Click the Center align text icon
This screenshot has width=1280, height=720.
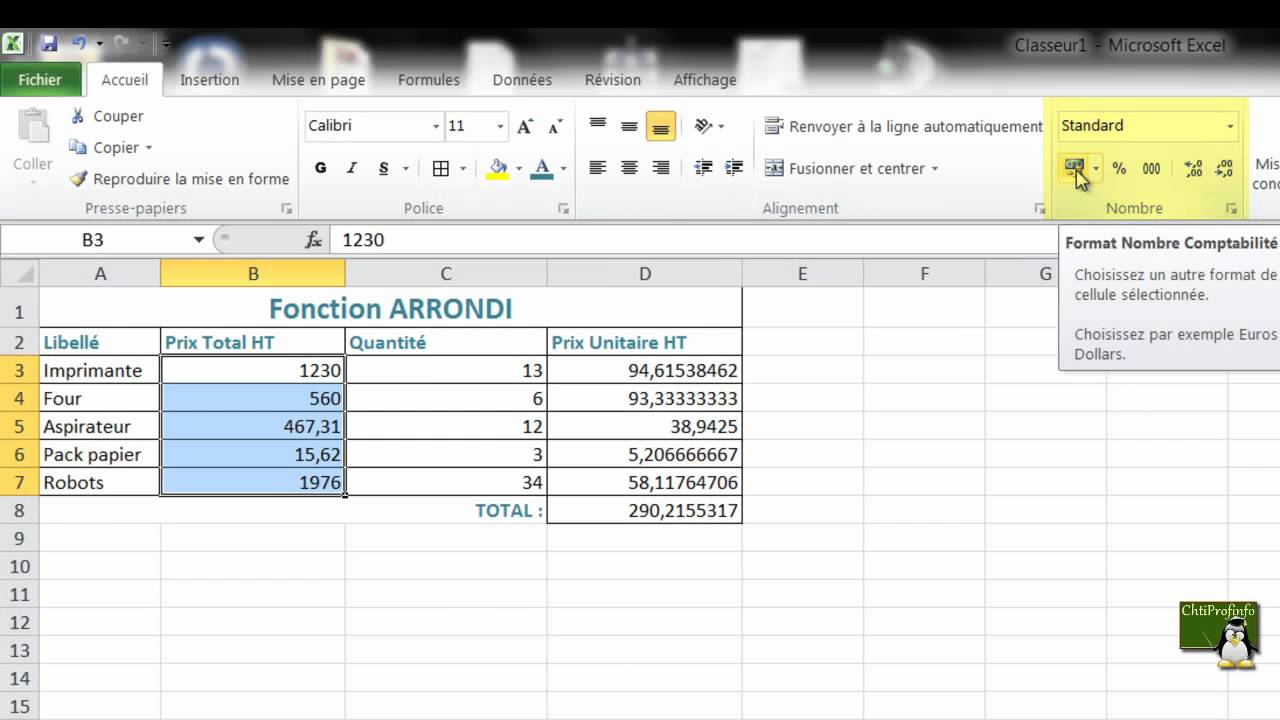click(629, 169)
